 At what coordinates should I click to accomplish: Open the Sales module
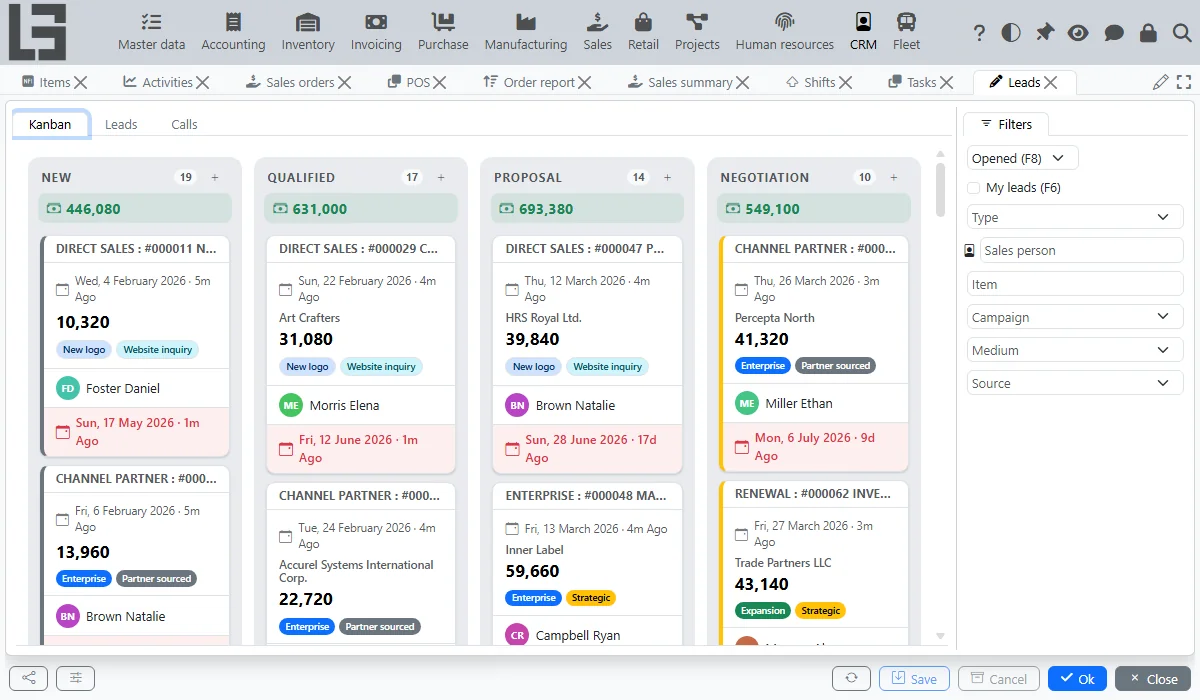pos(597,32)
